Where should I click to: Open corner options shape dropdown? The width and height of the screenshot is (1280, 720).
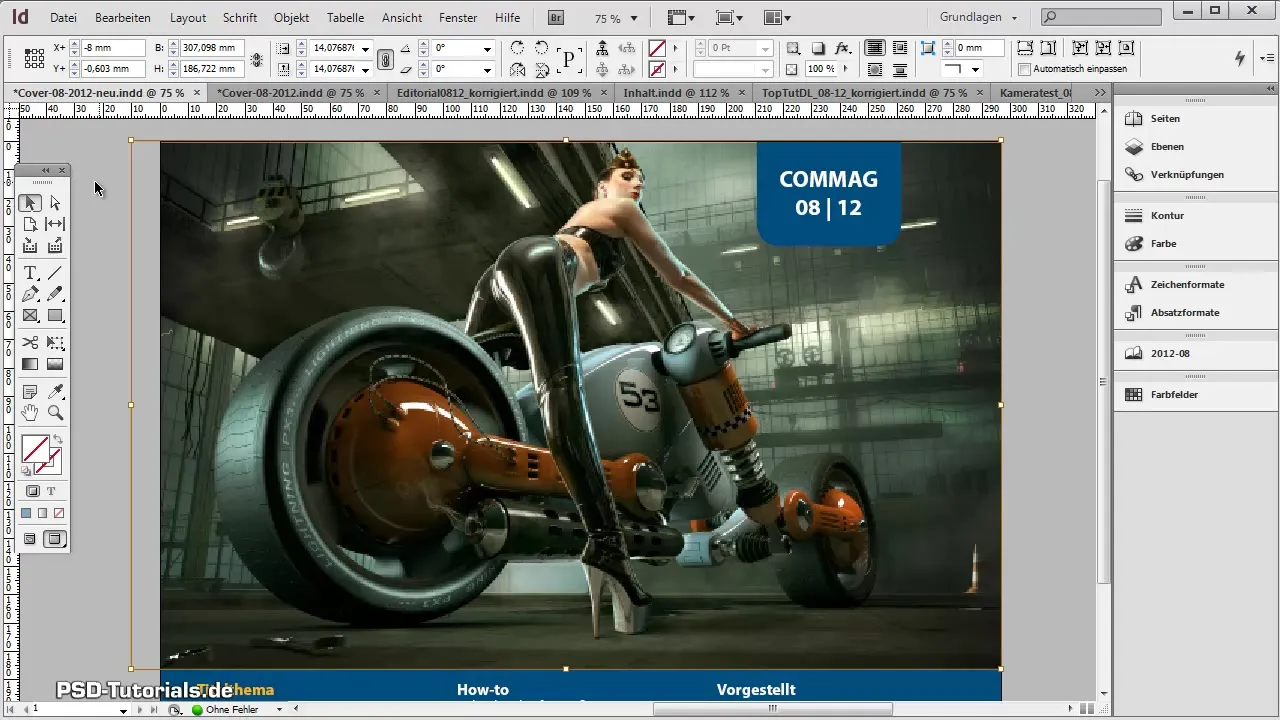click(x=974, y=70)
